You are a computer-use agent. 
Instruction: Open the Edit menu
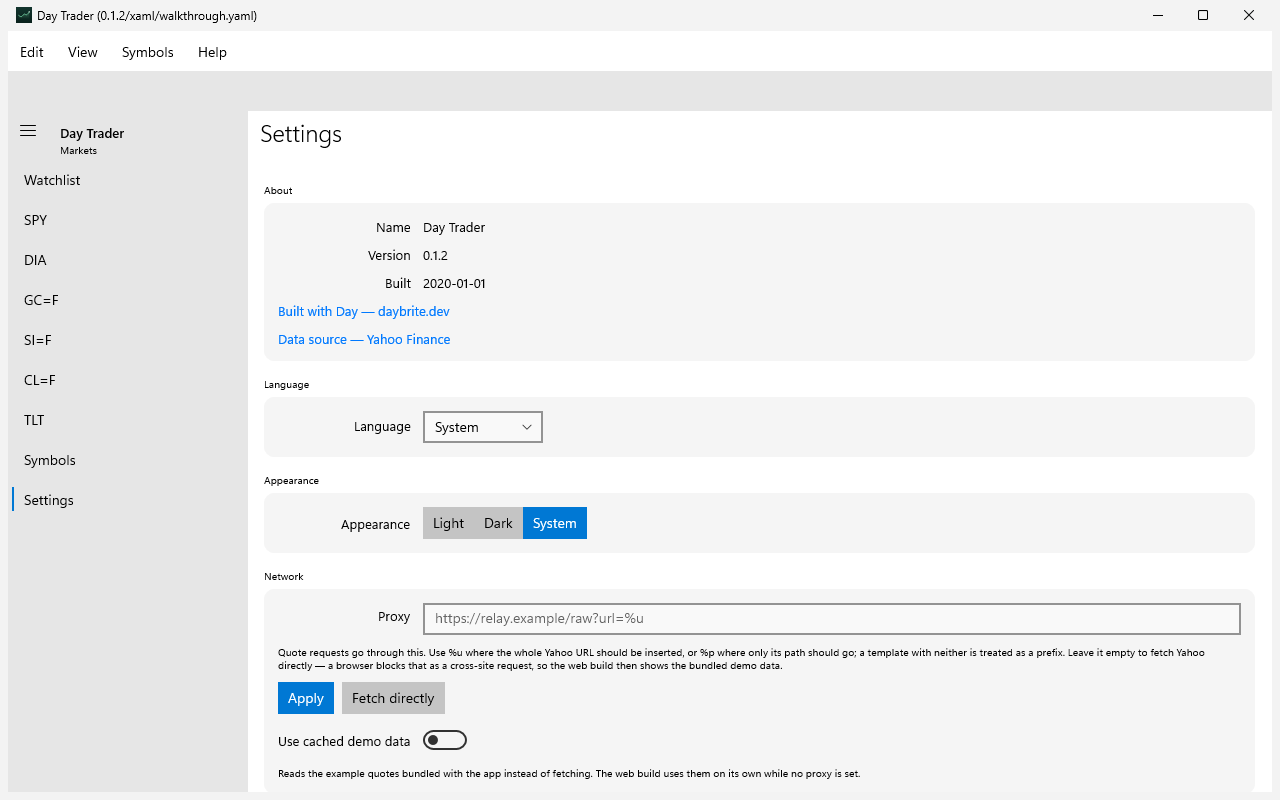click(x=32, y=52)
